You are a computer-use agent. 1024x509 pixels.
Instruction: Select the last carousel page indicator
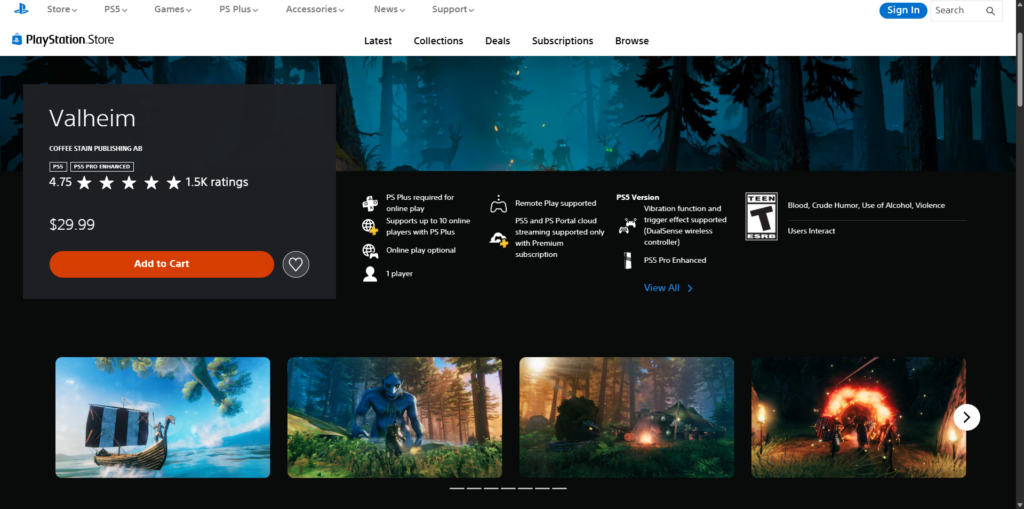point(559,488)
